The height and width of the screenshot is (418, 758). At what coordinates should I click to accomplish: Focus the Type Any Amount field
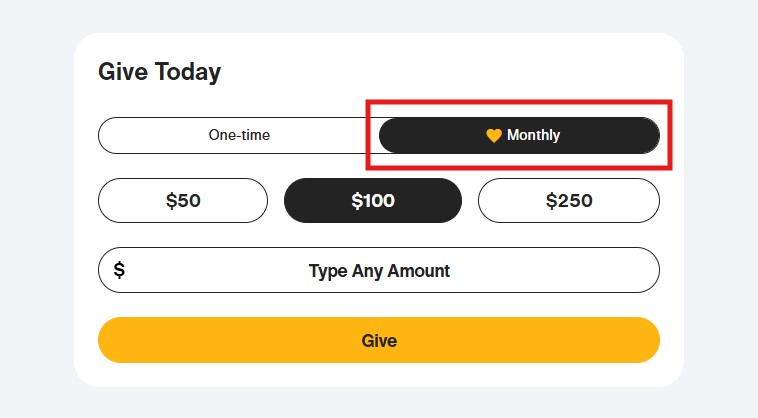379,270
